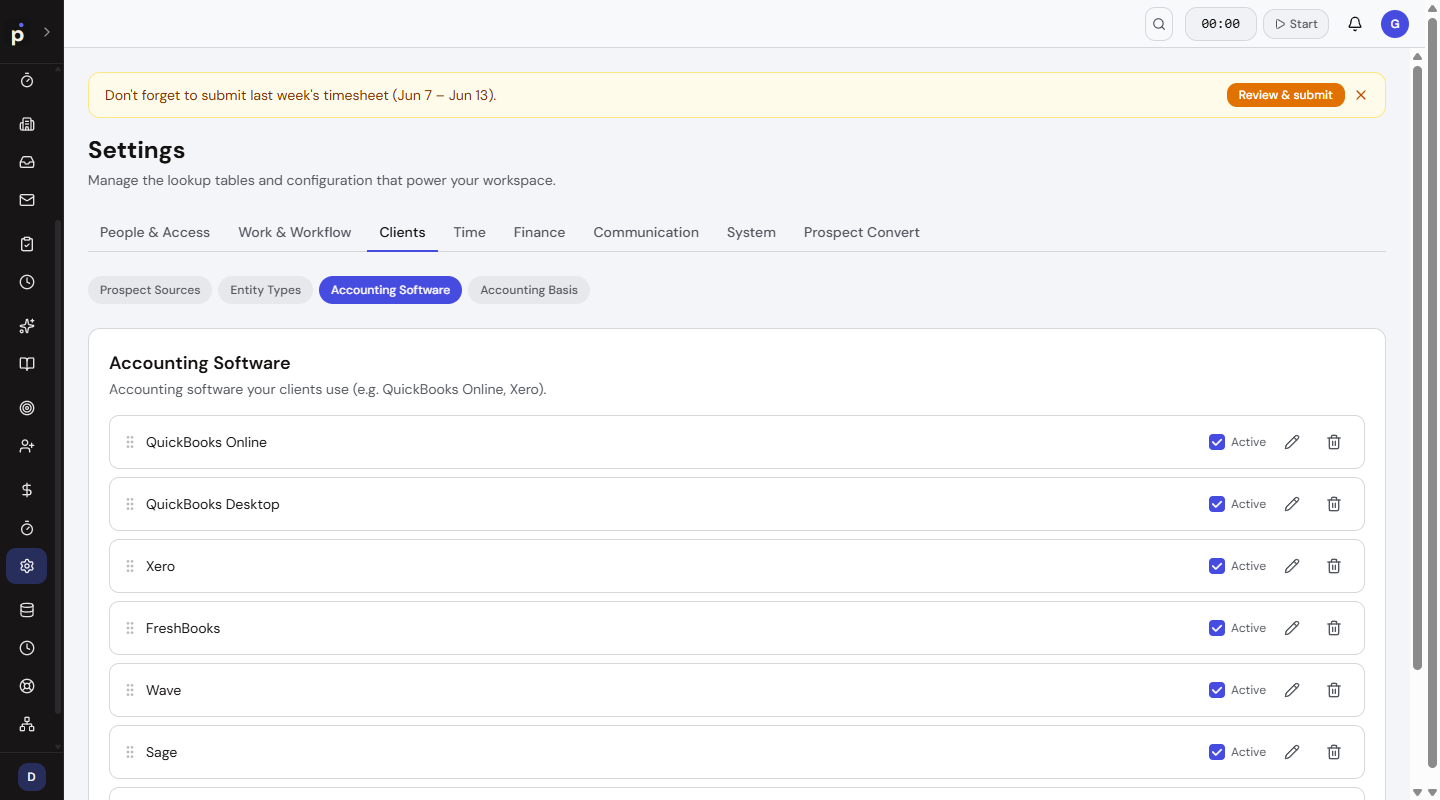Grab the drag handle on the Wave row
This screenshot has width=1440, height=800.
click(130, 690)
